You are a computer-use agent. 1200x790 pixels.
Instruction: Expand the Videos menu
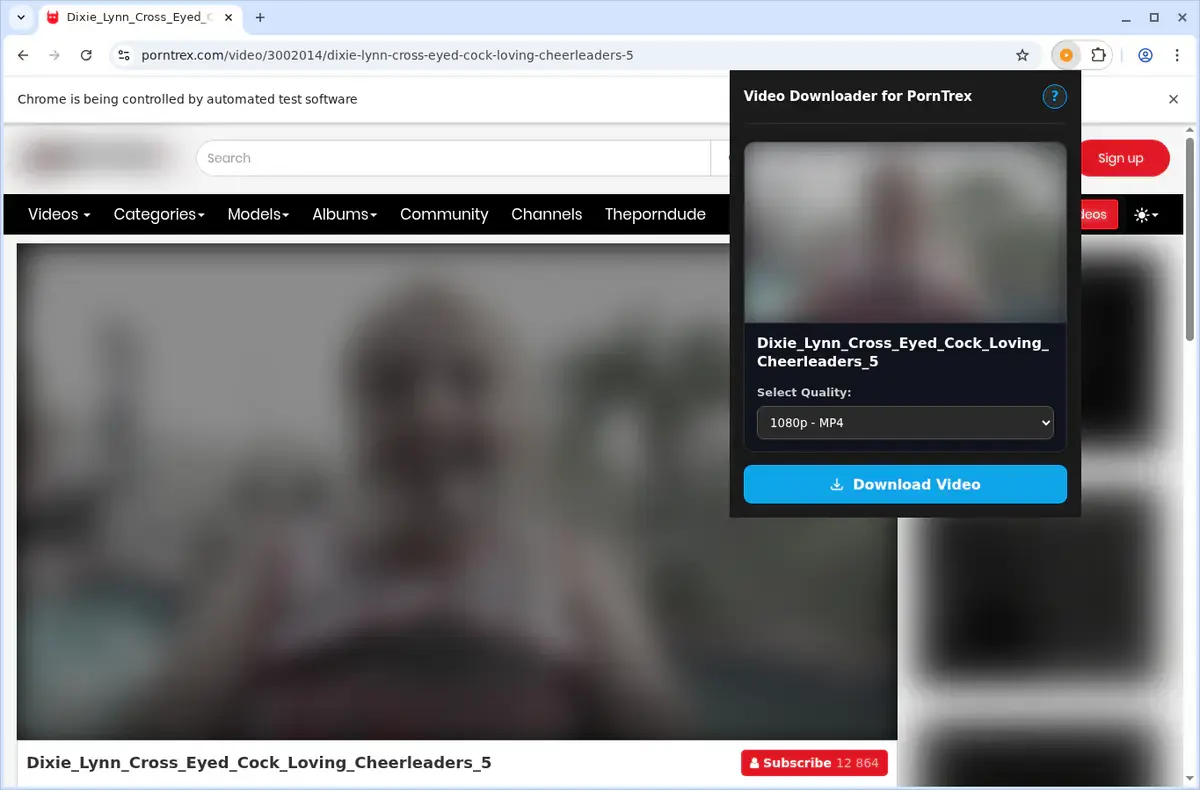tap(59, 214)
